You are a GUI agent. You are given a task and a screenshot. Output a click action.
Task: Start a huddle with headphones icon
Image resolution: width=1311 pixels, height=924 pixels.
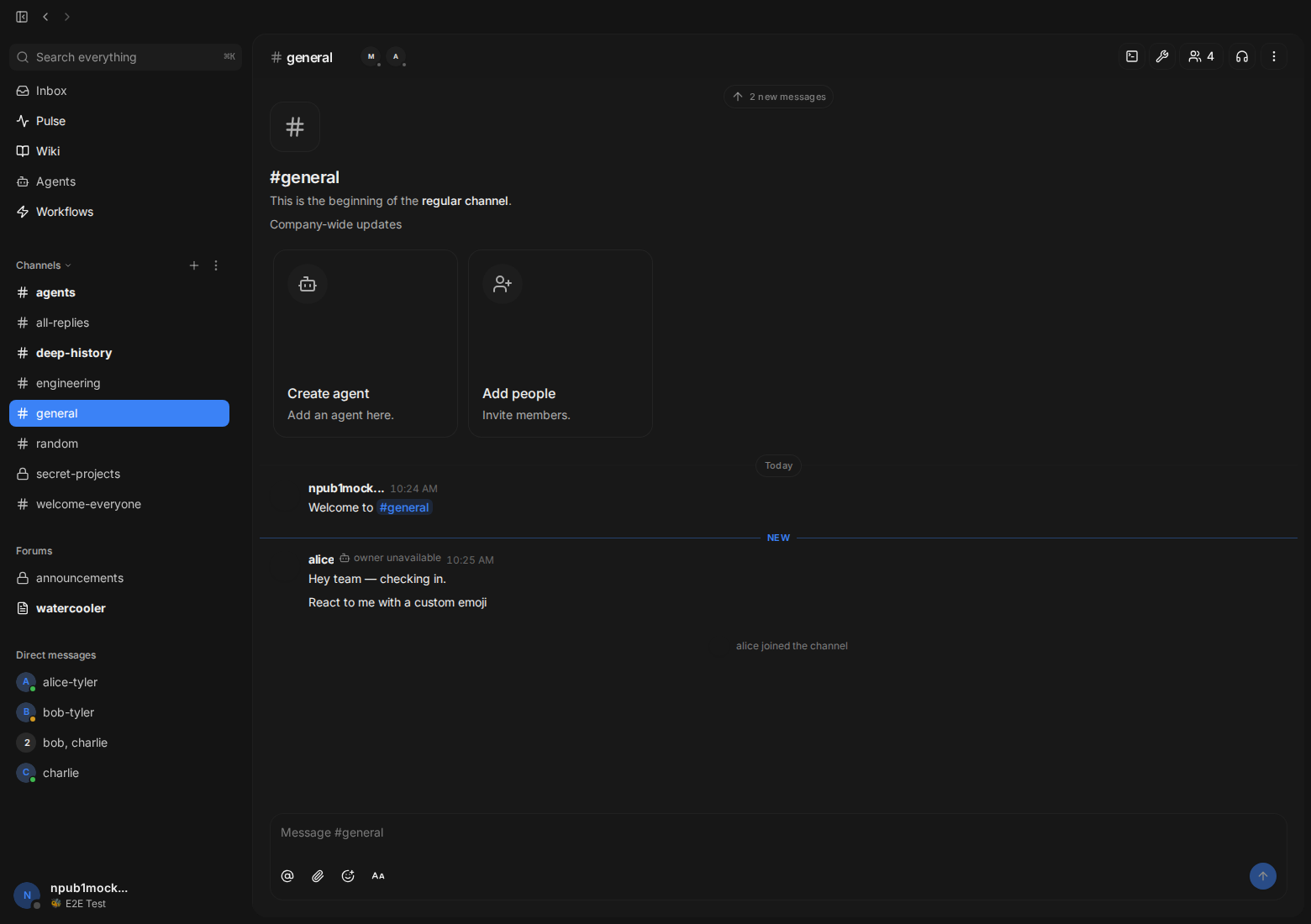(1242, 56)
